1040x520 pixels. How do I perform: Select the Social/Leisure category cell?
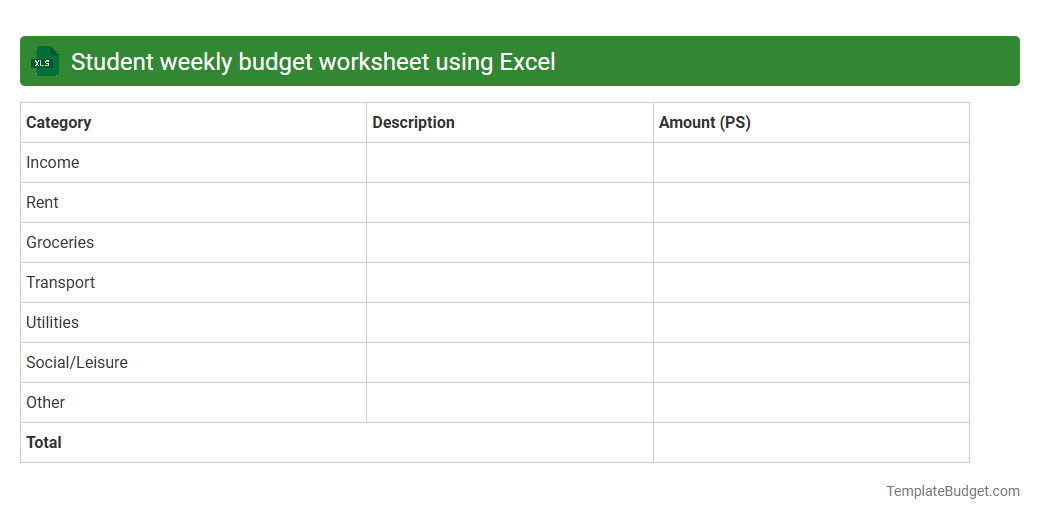click(194, 363)
